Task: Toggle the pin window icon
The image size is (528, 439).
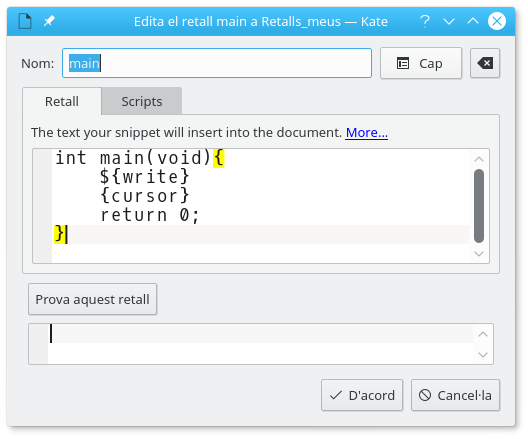Action: 49,22
